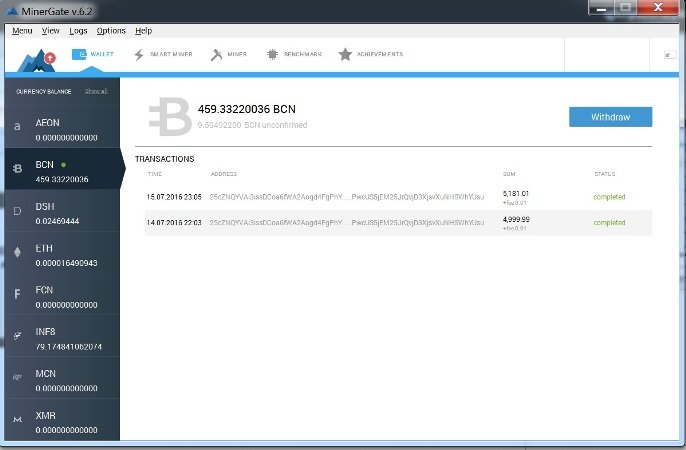Click the Status column header
This screenshot has width=686, height=450.
pos(605,174)
